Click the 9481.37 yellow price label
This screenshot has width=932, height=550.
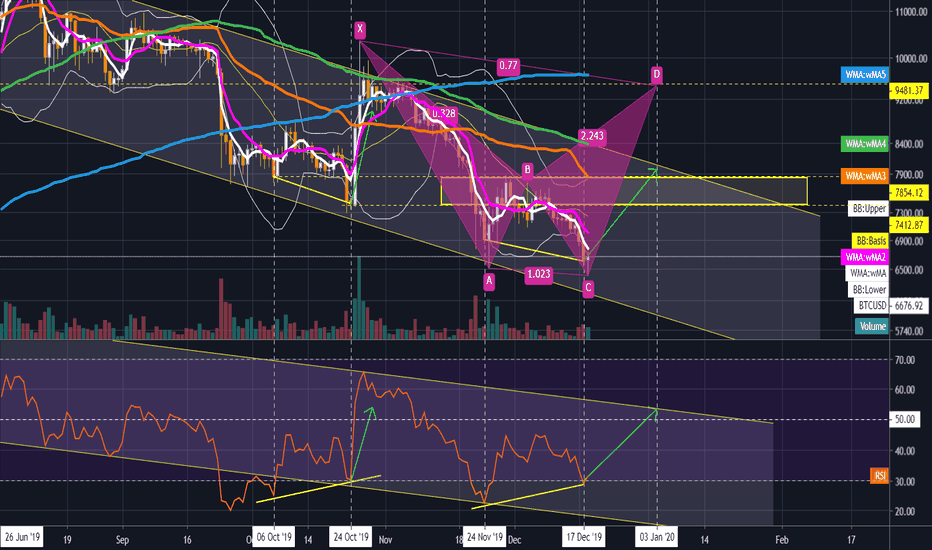pos(909,91)
